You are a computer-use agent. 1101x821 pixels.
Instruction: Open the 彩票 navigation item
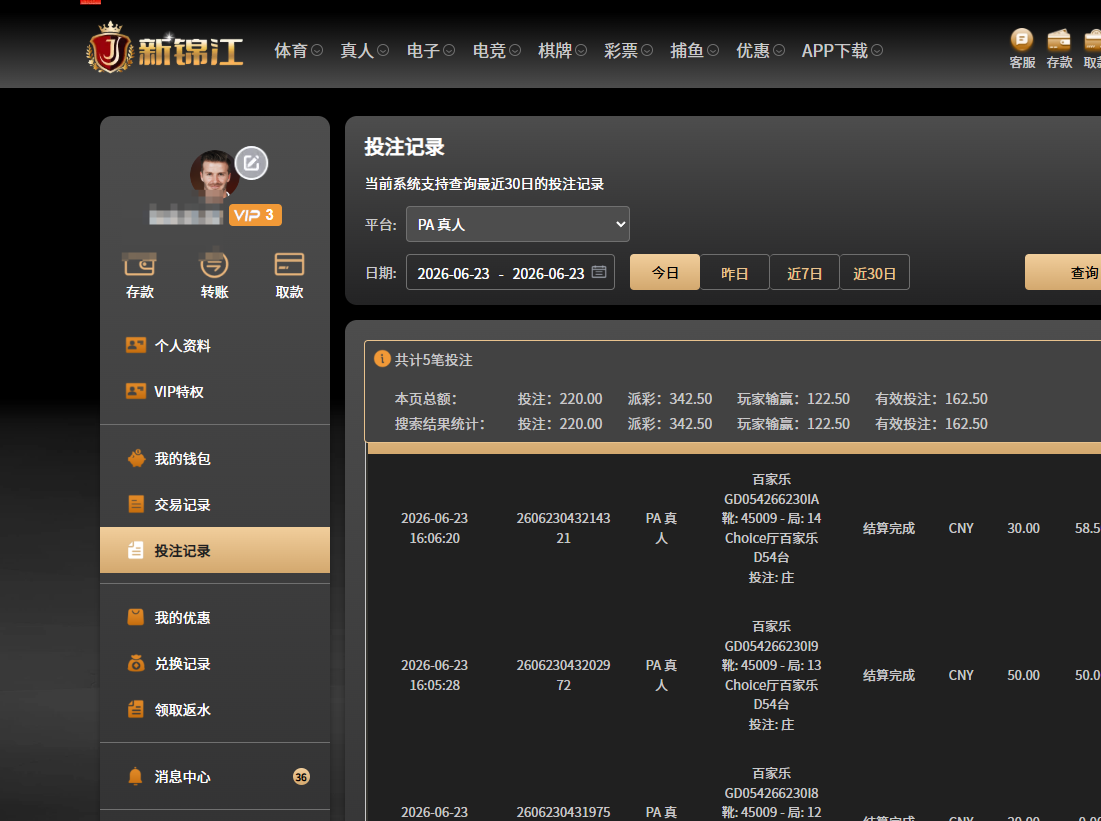tap(621, 51)
